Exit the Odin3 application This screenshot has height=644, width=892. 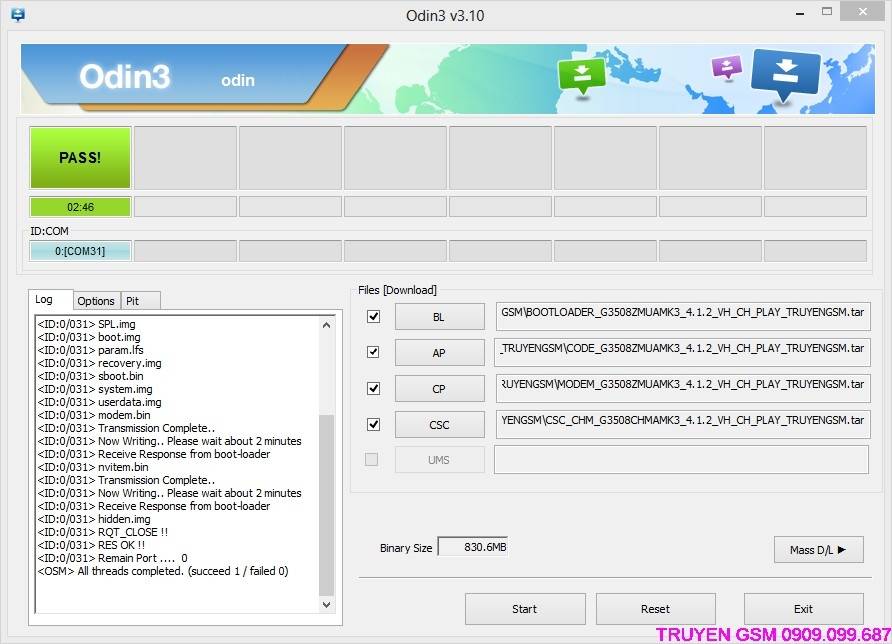[803, 609]
